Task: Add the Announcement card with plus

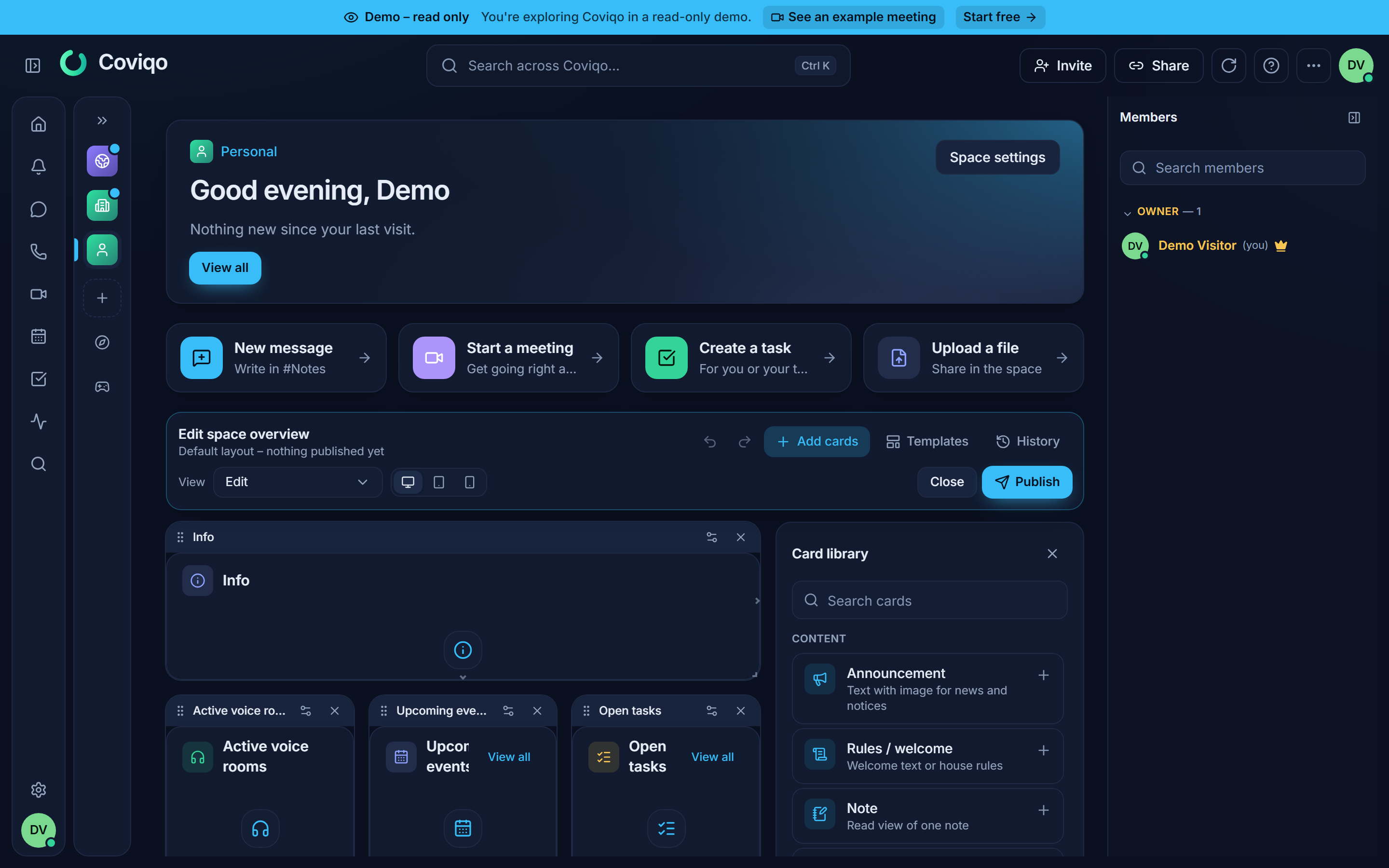Action: [1044, 676]
